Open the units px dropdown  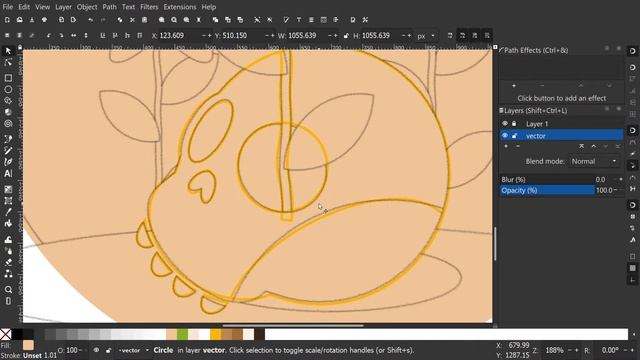(x=426, y=36)
